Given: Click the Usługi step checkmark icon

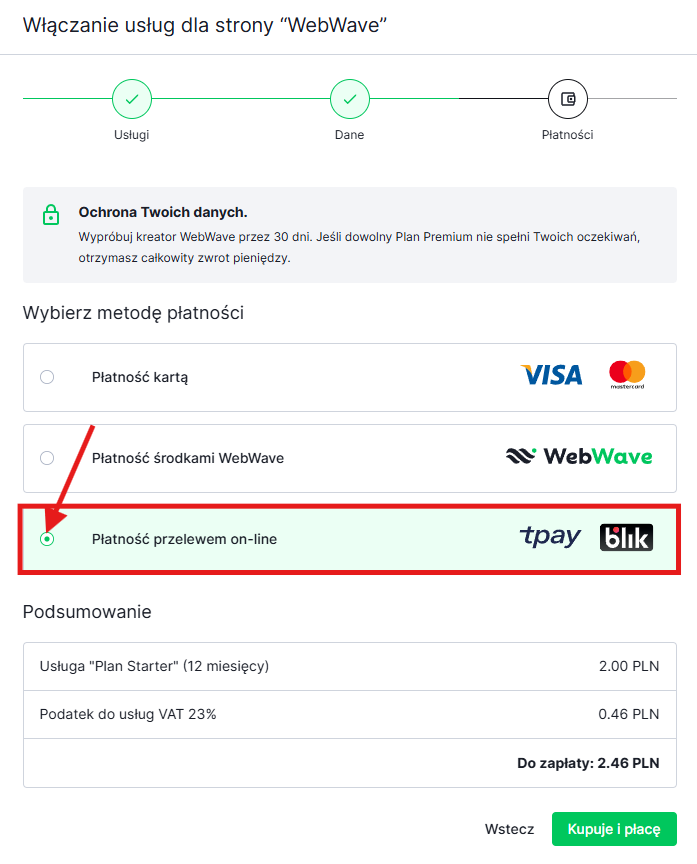Looking at the screenshot, I should point(132,99).
